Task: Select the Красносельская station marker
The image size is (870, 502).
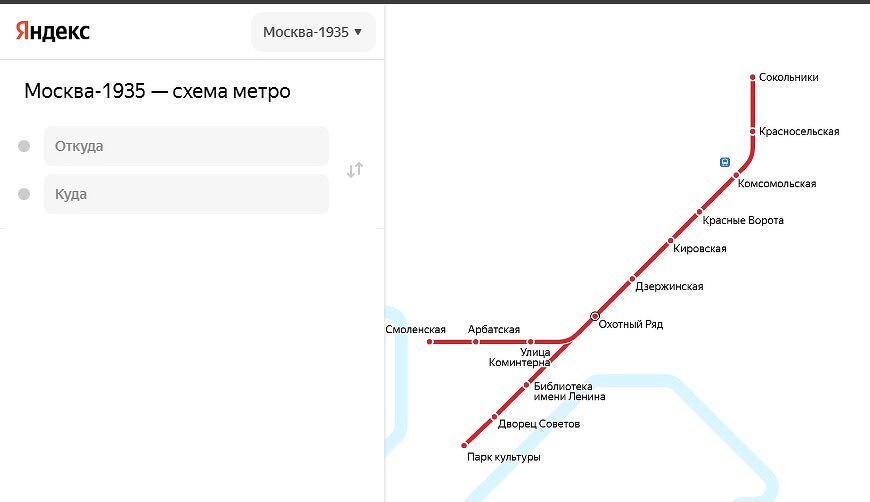Action: point(752,131)
